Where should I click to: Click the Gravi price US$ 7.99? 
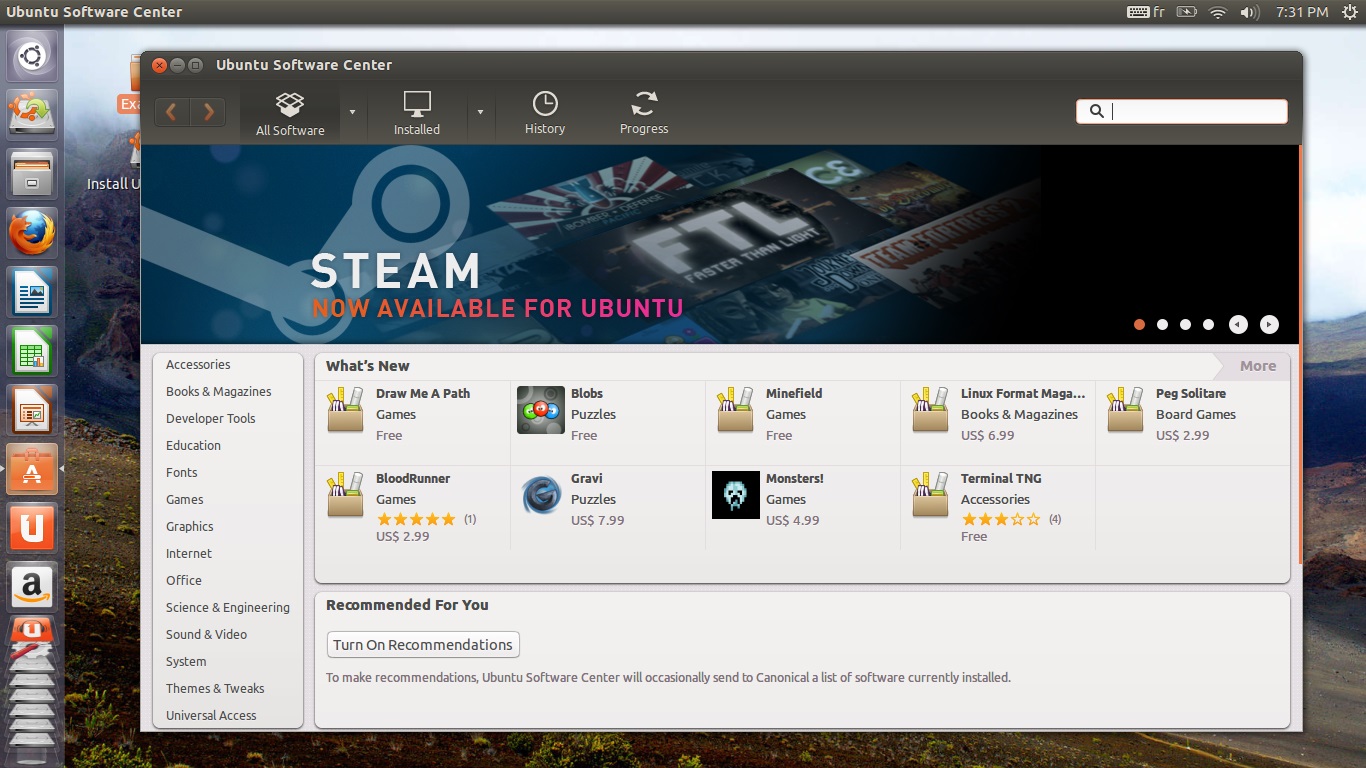[597, 520]
